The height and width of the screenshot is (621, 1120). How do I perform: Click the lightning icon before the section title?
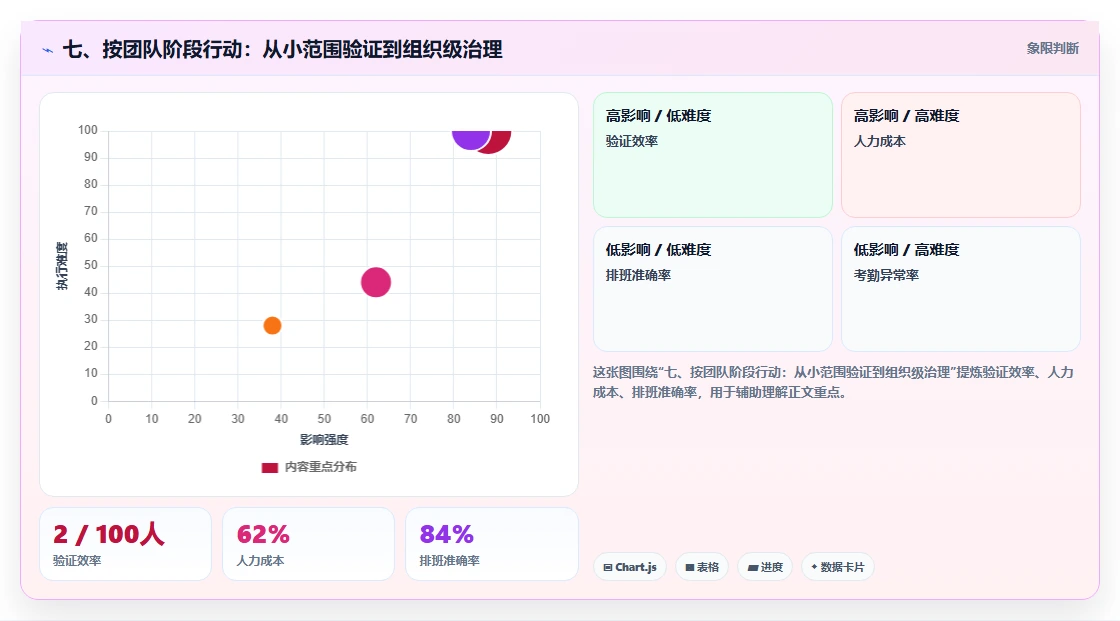coord(48,50)
